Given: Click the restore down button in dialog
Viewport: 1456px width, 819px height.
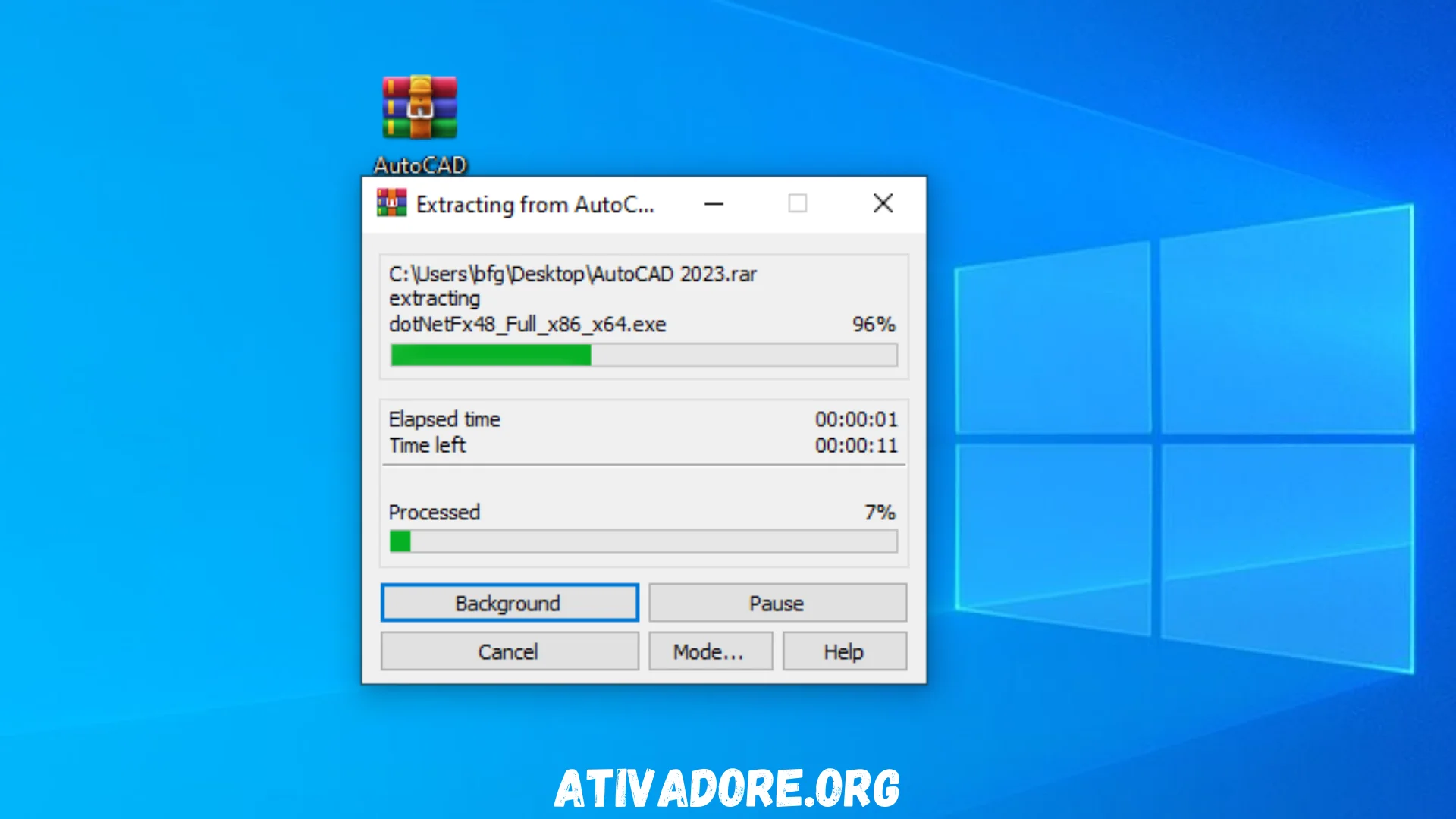Looking at the screenshot, I should pos(797,204).
